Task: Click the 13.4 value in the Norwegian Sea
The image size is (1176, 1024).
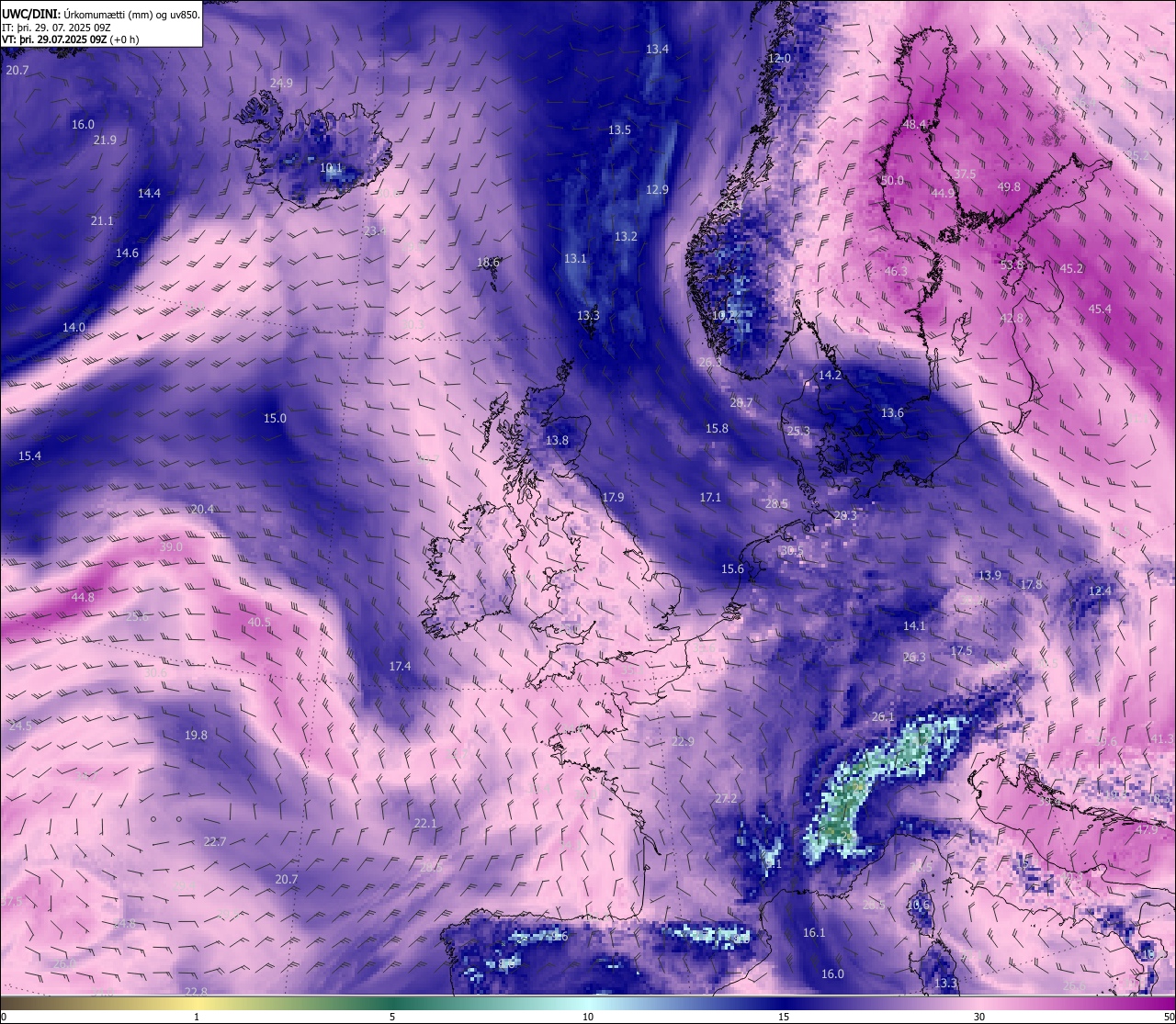Action: click(657, 49)
